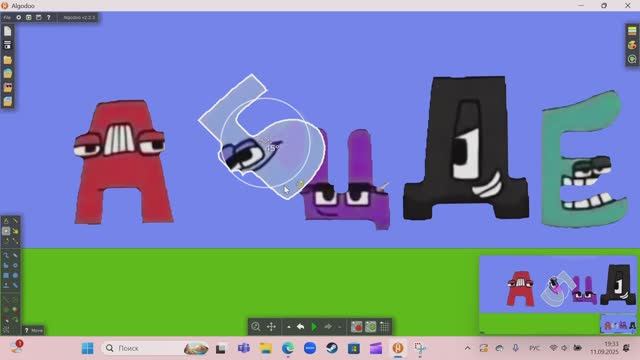Image resolution: width=640 pixels, height=360 pixels.
Task: Click the large scene preview thumbnail
Action: tap(558, 295)
